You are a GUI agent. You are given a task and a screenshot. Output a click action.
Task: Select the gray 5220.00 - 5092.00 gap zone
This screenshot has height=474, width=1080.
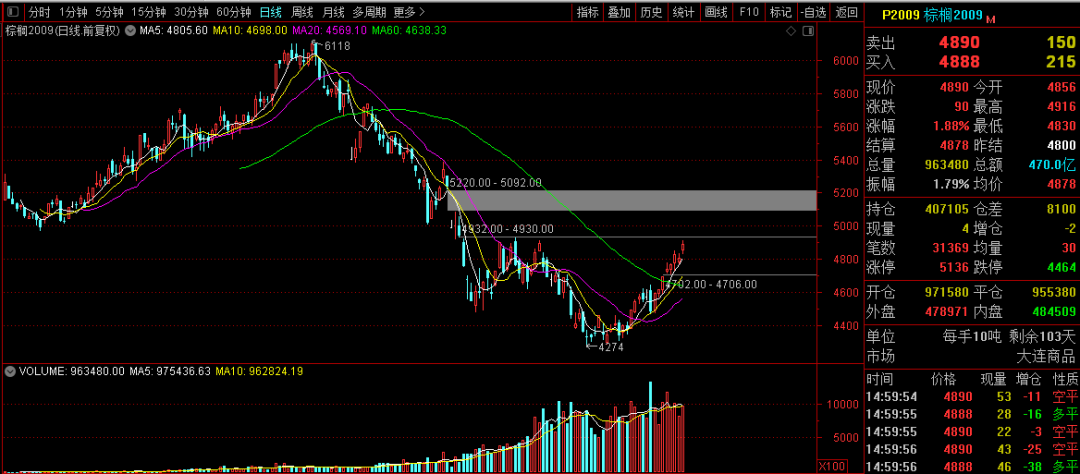[x=632, y=200]
